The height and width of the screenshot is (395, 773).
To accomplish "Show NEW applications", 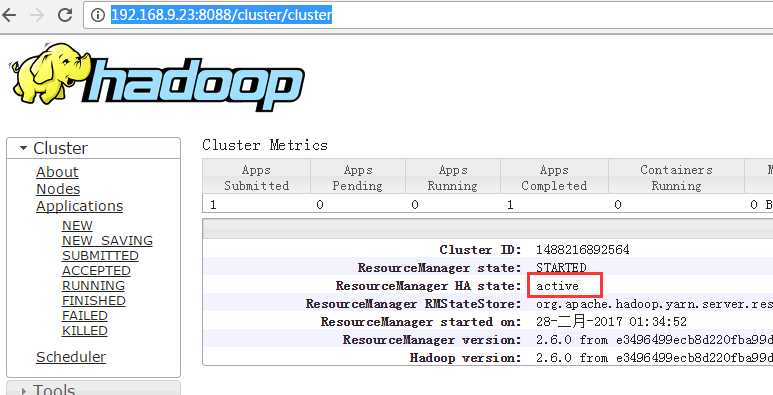I will [x=77, y=225].
